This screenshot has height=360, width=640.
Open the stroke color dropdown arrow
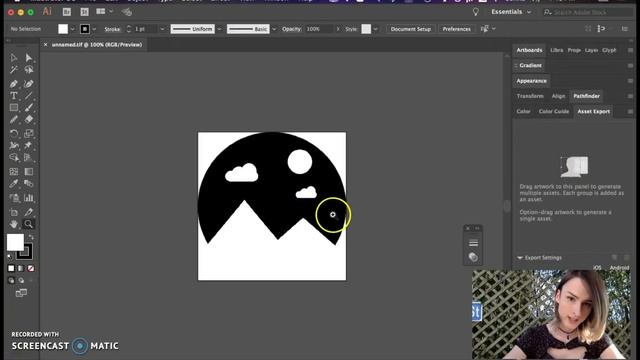[94, 29]
